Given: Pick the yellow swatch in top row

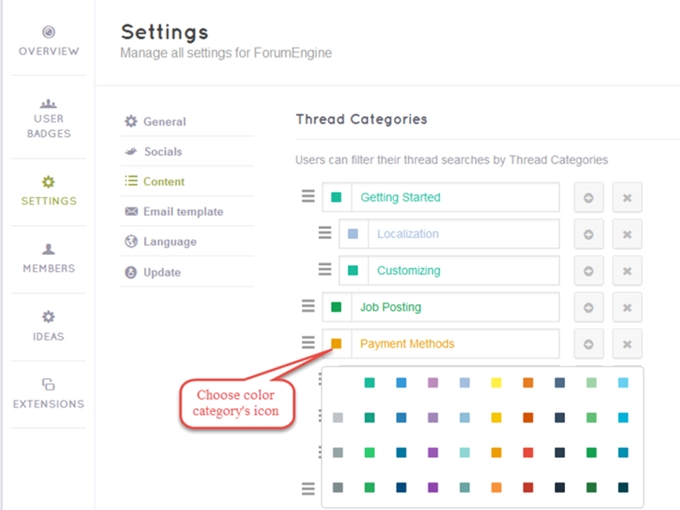Looking at the screenshot, I should coord(496,382).
